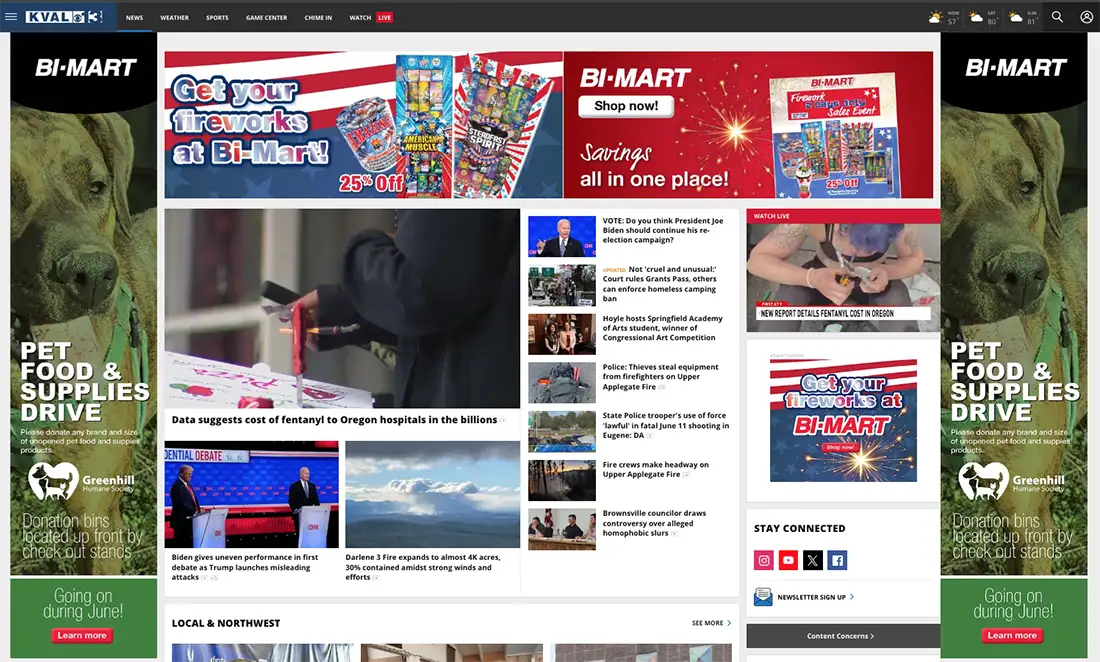
Task: Click the KVAL 13 logo
Action: (64, 17)
